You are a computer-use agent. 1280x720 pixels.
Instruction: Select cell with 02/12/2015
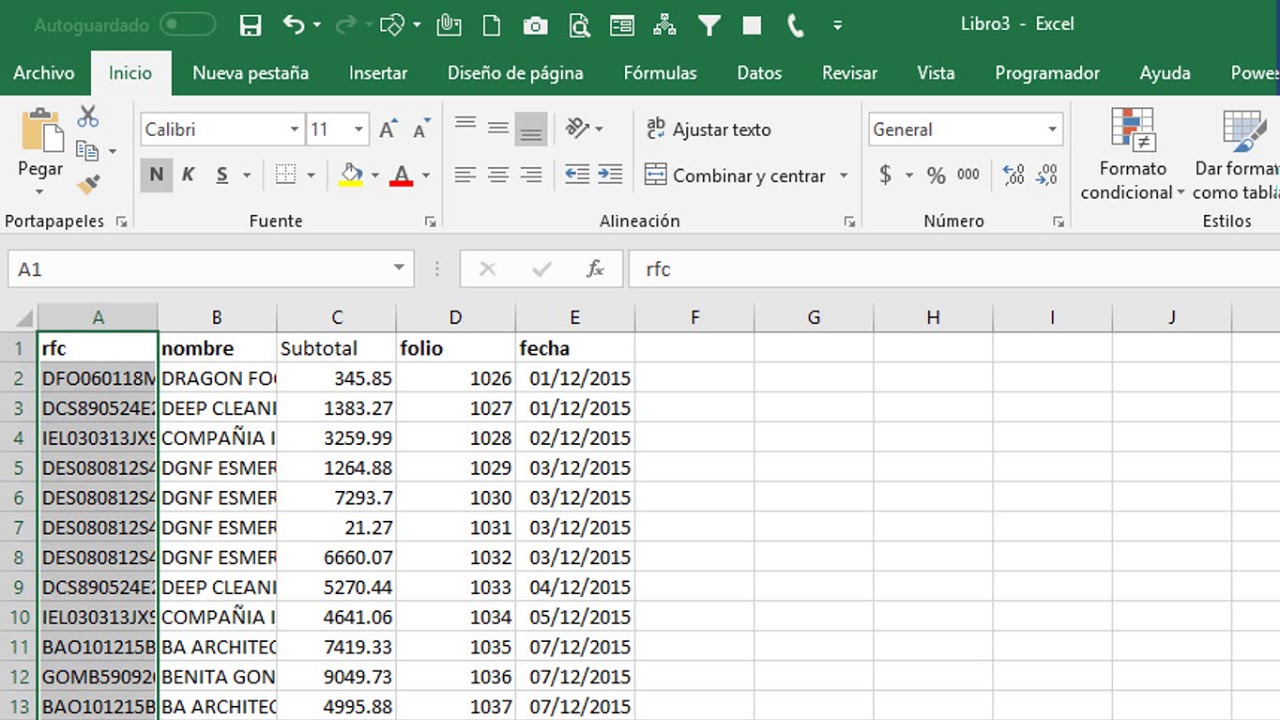point(575,438)
